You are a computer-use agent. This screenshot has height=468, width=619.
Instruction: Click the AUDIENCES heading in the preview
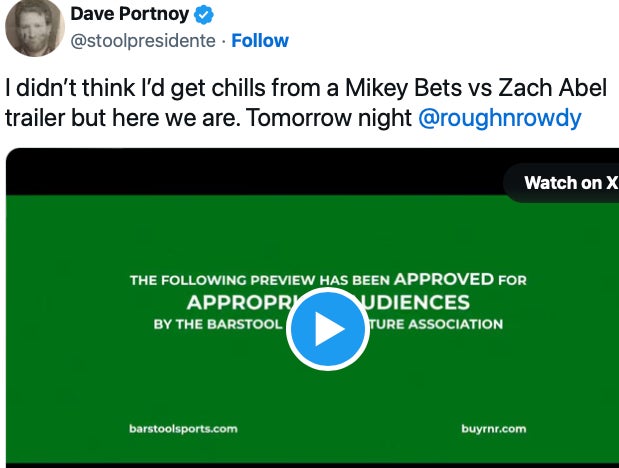click(x=415, y=302)
